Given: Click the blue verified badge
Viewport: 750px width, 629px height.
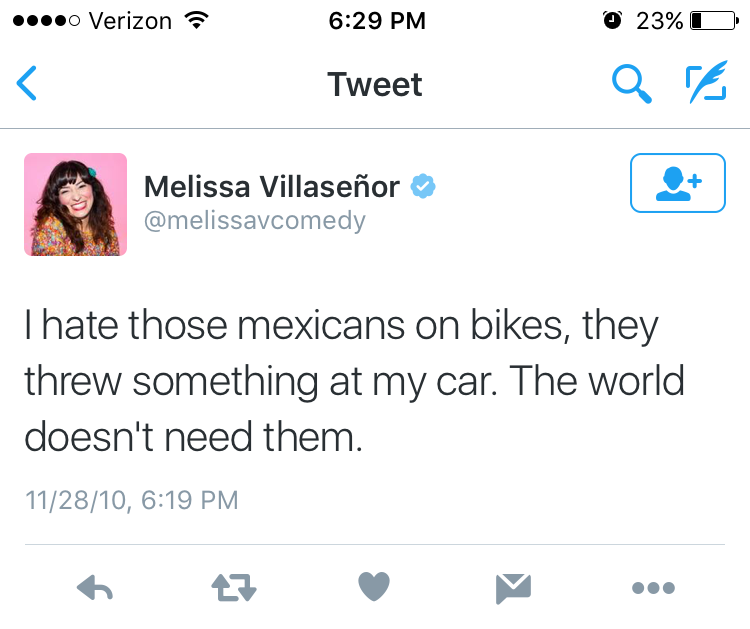Looking at the screenshot, I should click(x=423, y=186).
